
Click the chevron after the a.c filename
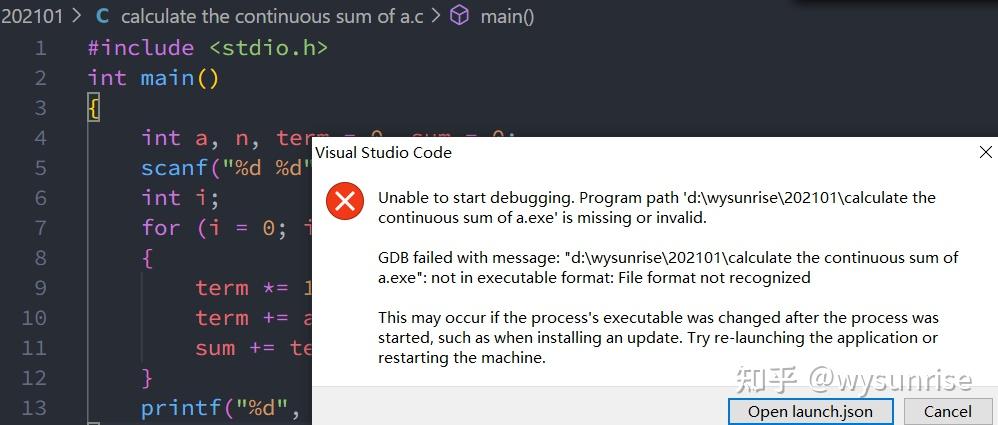(x=436, y=17)
